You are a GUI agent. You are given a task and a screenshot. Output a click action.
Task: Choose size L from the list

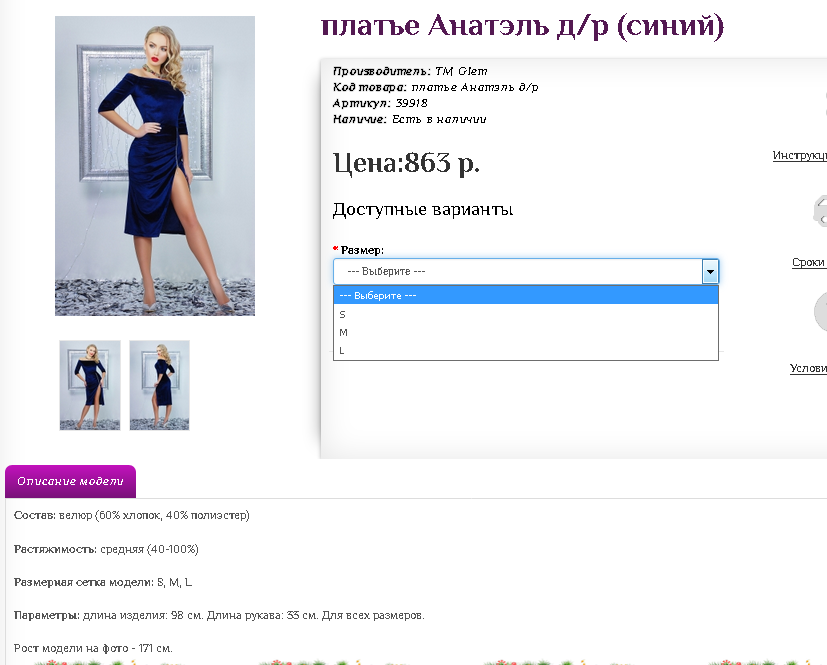526,350
